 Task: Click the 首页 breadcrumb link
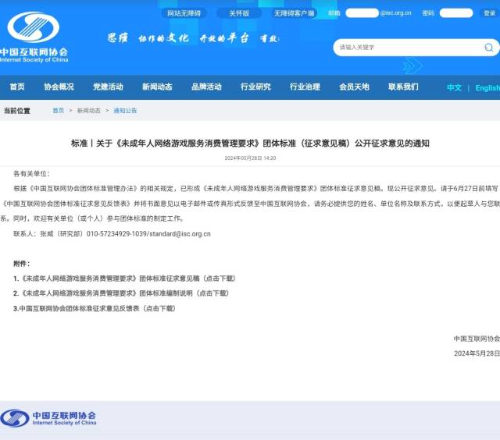click(x=58, y=110)
